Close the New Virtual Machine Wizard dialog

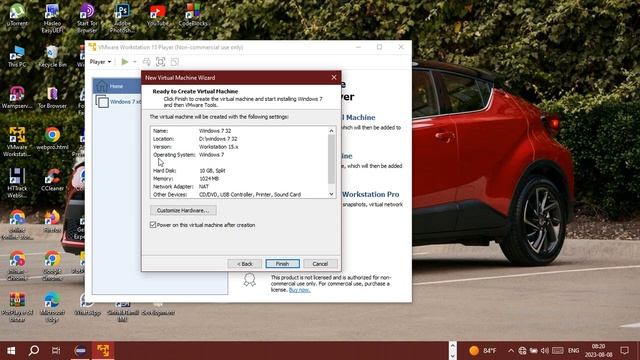(x=334, y=77)
